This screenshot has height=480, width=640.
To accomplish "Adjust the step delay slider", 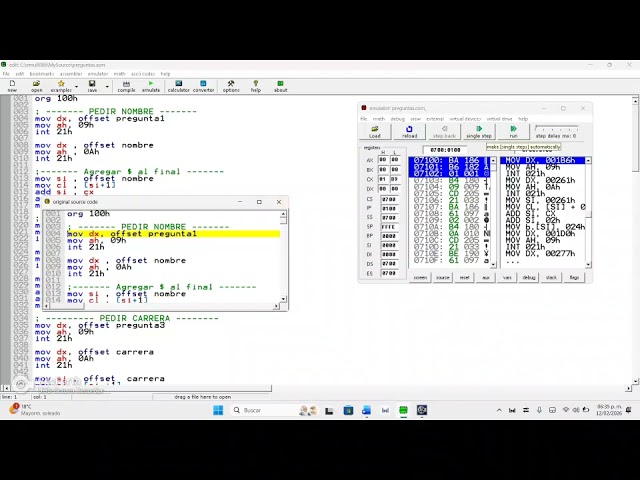I will pyautogui.click(x=556, y=128).
